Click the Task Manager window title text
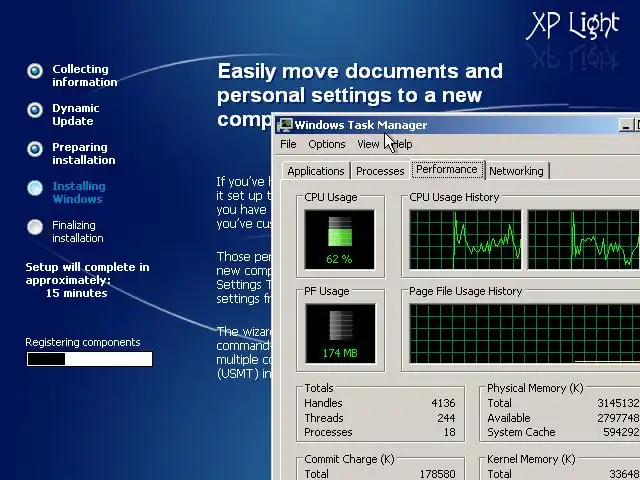Screen dimensions: 640x480 (x=361, y=125)
